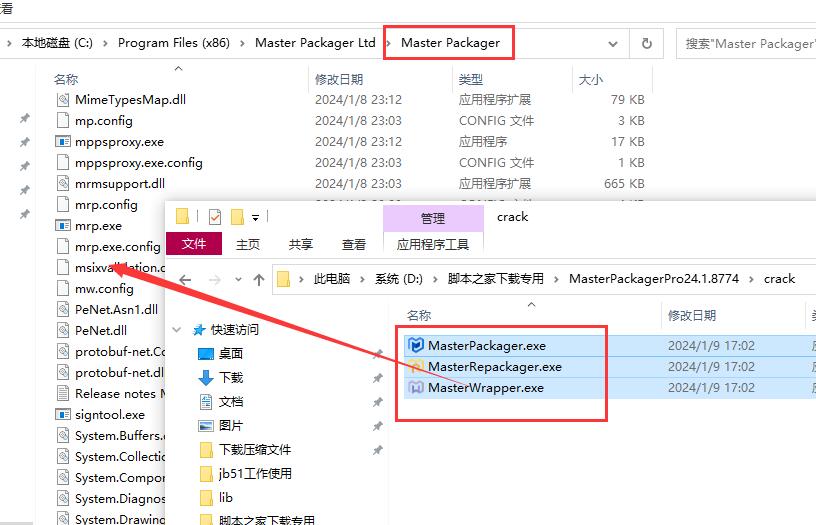Sort by 修改日期 column in Master Packager window
The image size is (816, 525).
[x=339, y=80]
